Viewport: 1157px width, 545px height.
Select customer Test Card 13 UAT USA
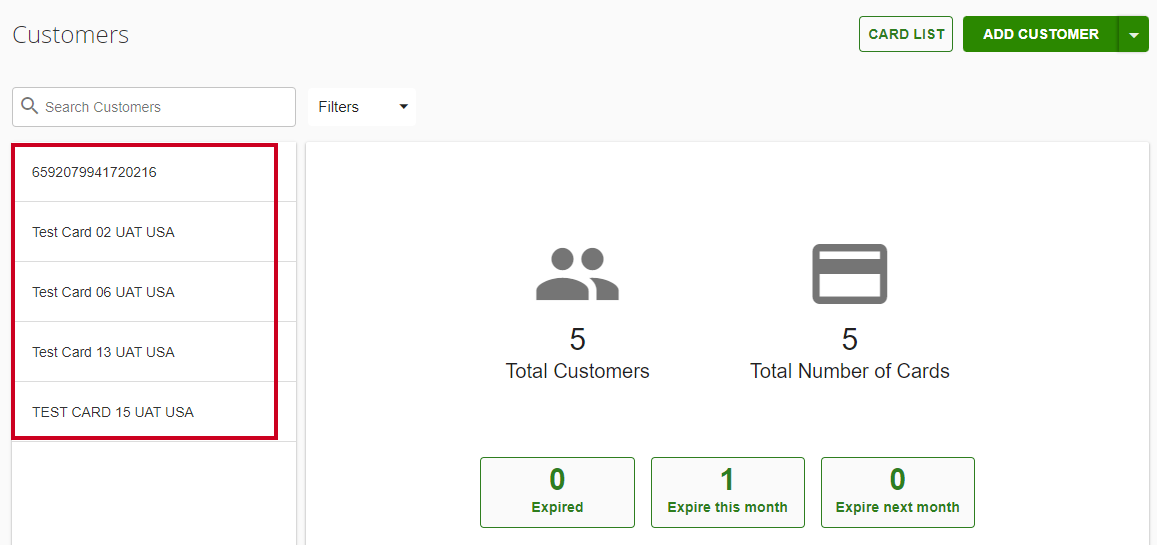(154, 352)
